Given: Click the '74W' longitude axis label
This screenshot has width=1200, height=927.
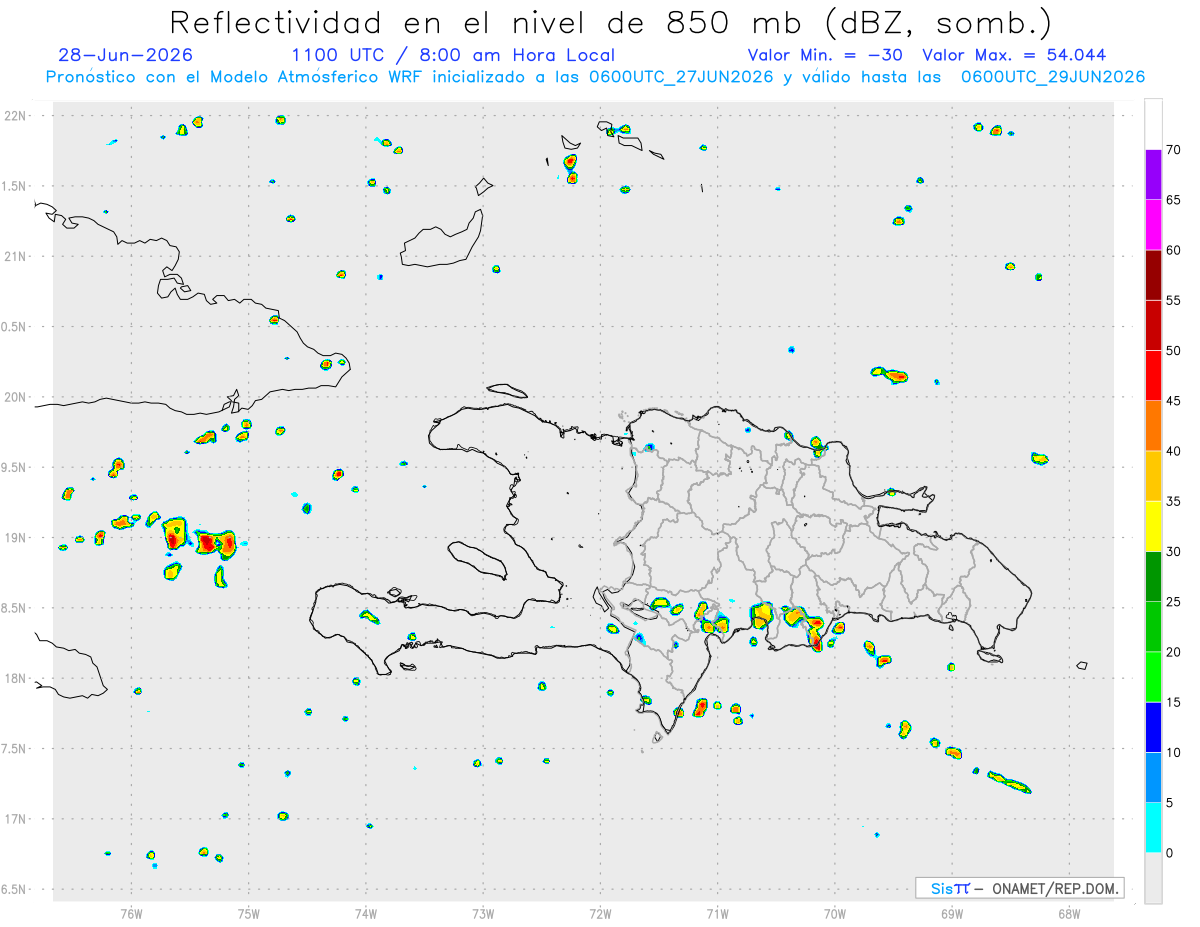Looking at the screenshot, I should [x=366, y=914].
